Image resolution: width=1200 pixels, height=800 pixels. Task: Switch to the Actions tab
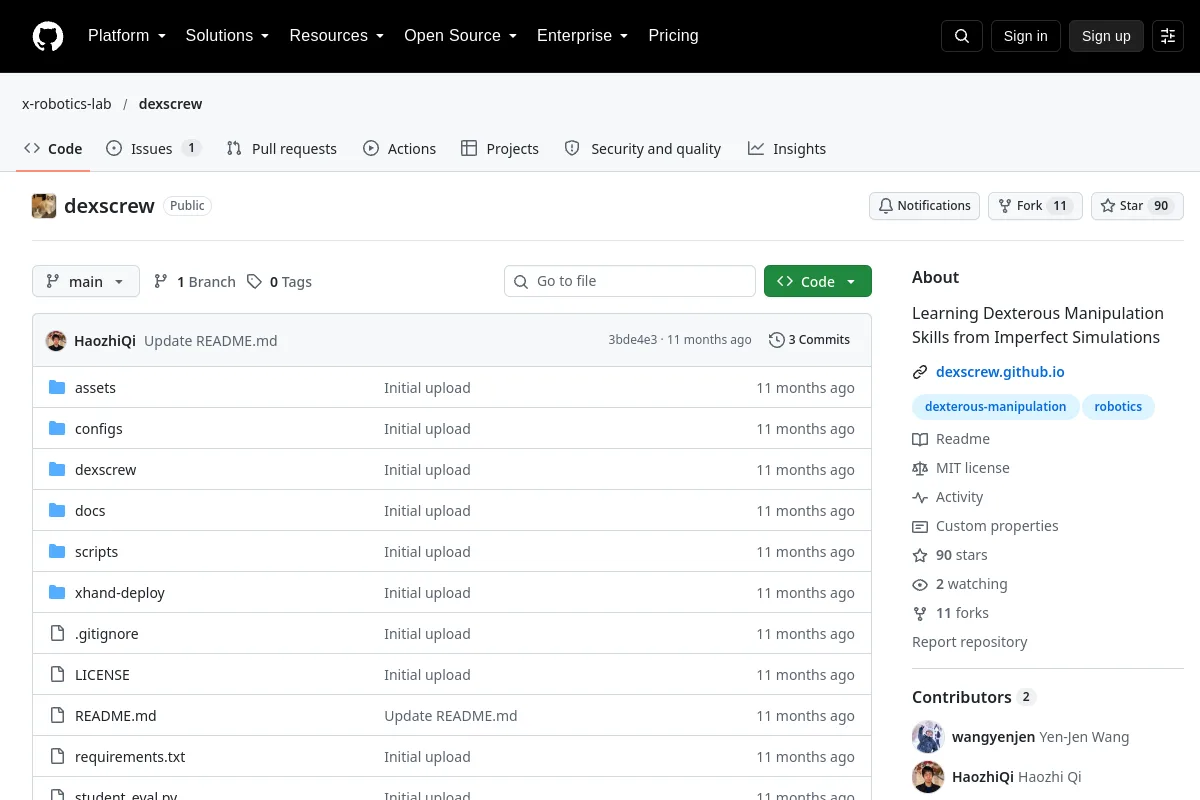tap(399, 148)
